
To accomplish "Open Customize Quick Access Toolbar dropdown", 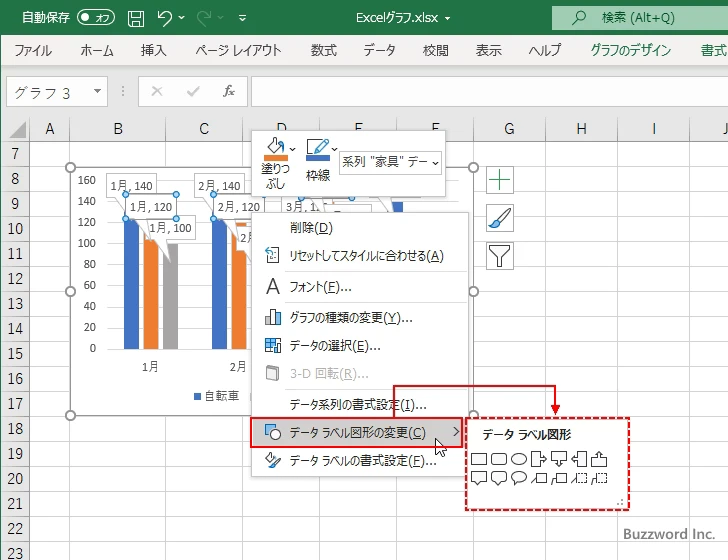I will coord(242,18).
